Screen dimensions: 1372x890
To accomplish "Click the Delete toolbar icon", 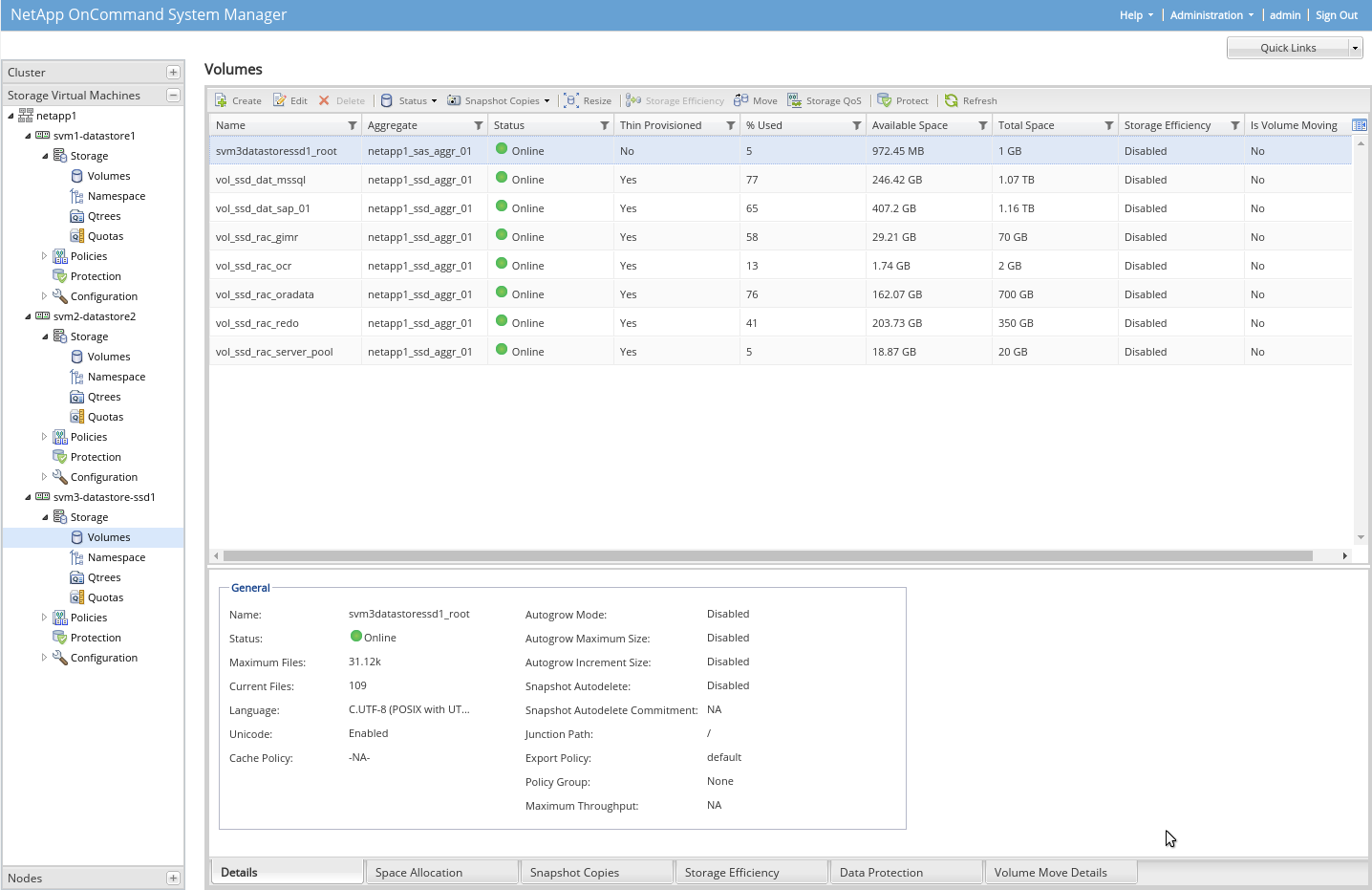I will point(324,100).
